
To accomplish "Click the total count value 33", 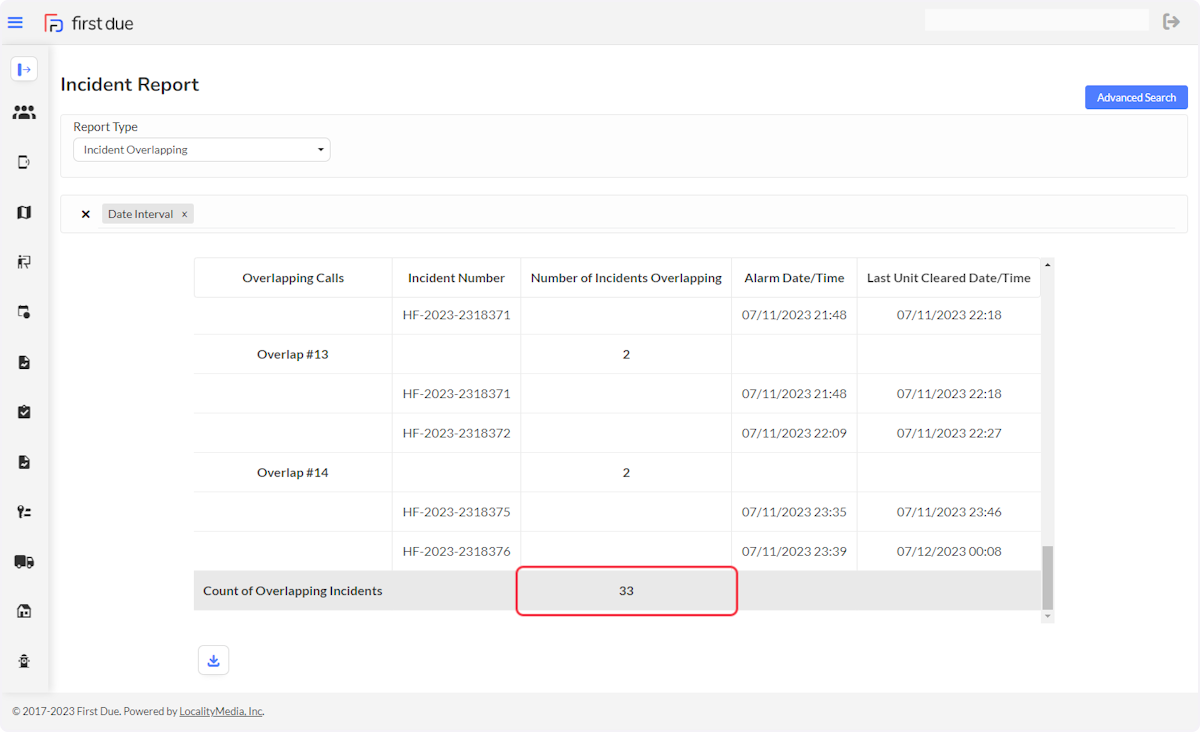I will (x=626, y=591).
